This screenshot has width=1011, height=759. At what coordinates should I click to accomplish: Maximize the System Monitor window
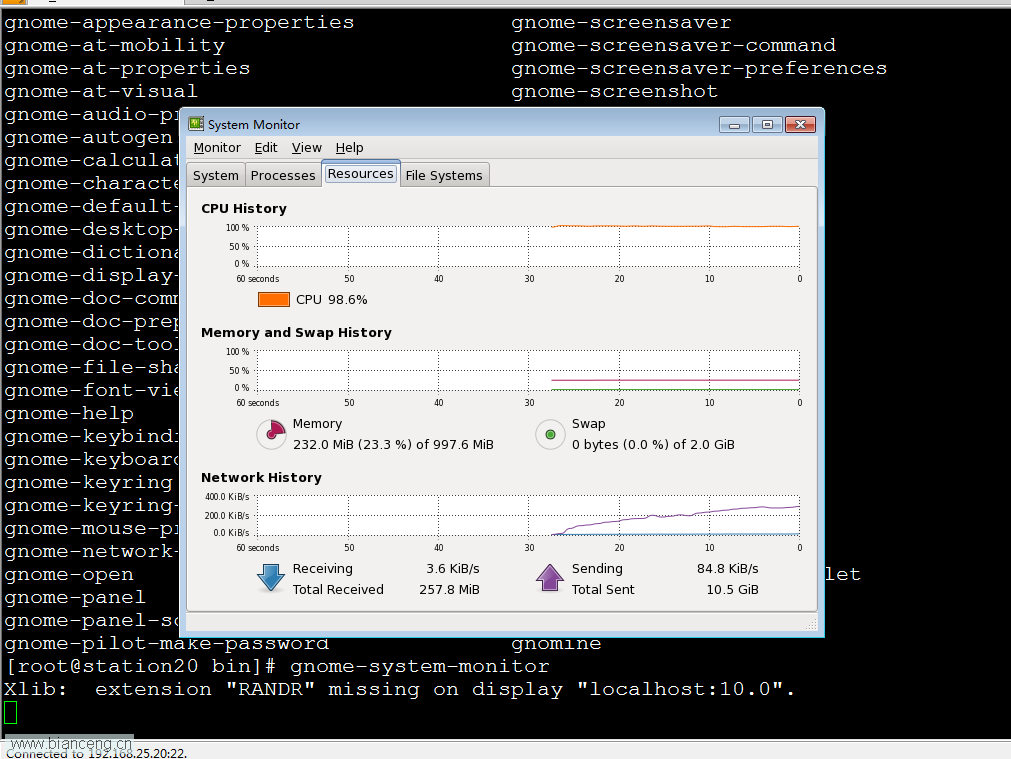pos(767,124)
